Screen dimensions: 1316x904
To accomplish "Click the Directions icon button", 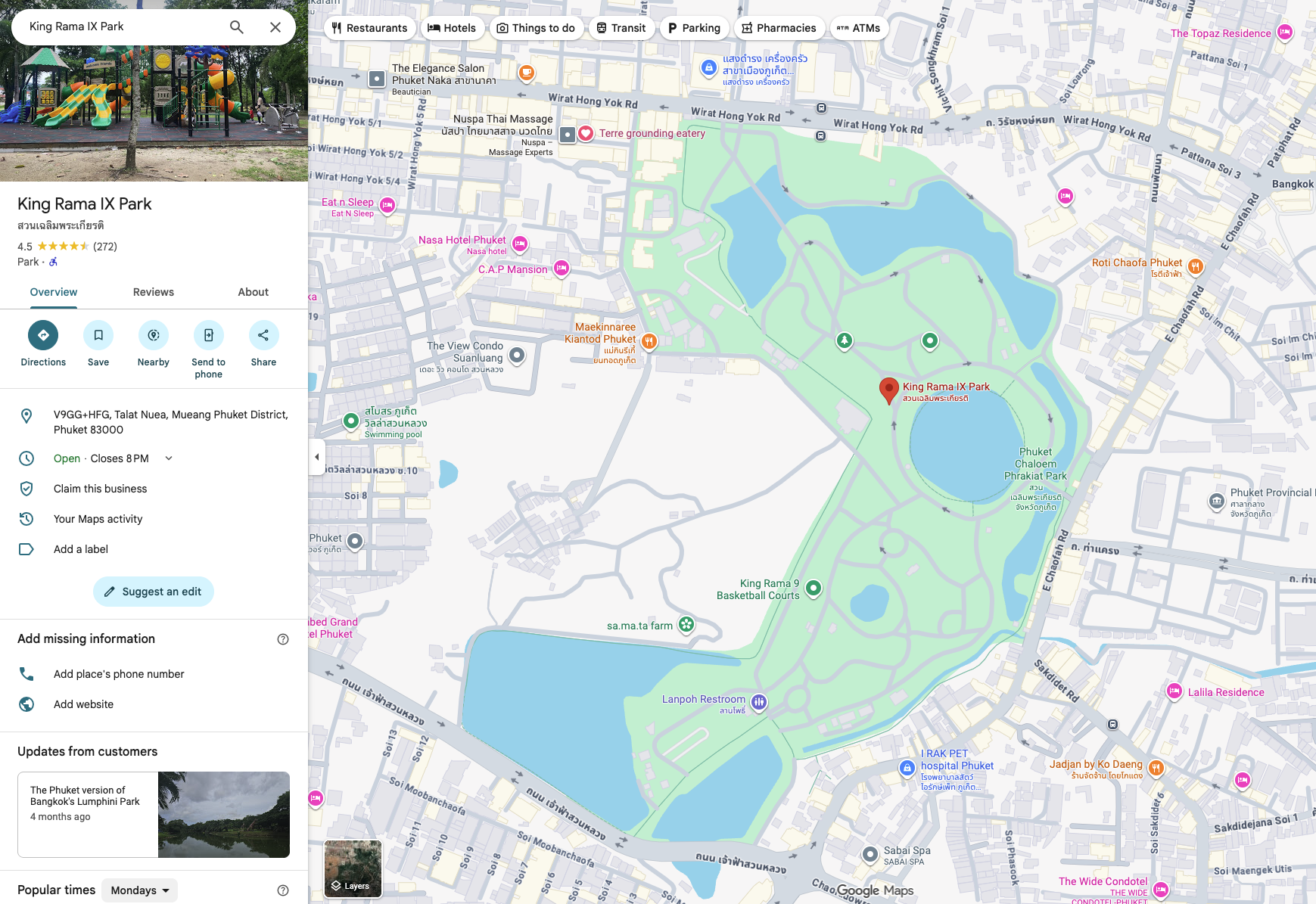I will (x=43, y=335).
